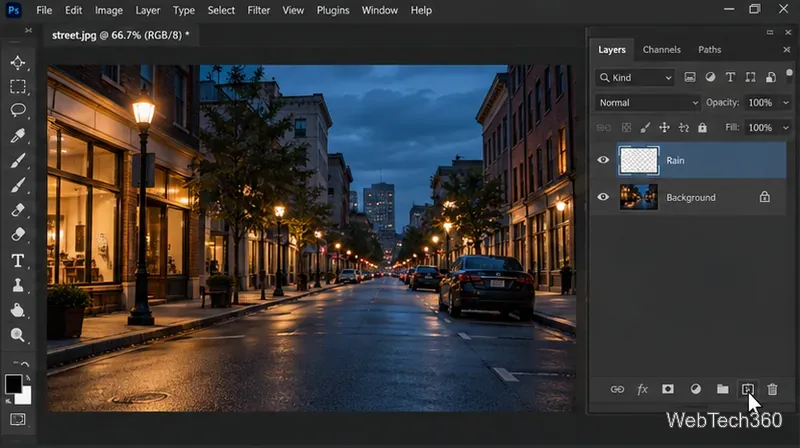Prevent auto-nesting into artboards
The width and height of the screenshot is (800, 448).
(684, 128)
